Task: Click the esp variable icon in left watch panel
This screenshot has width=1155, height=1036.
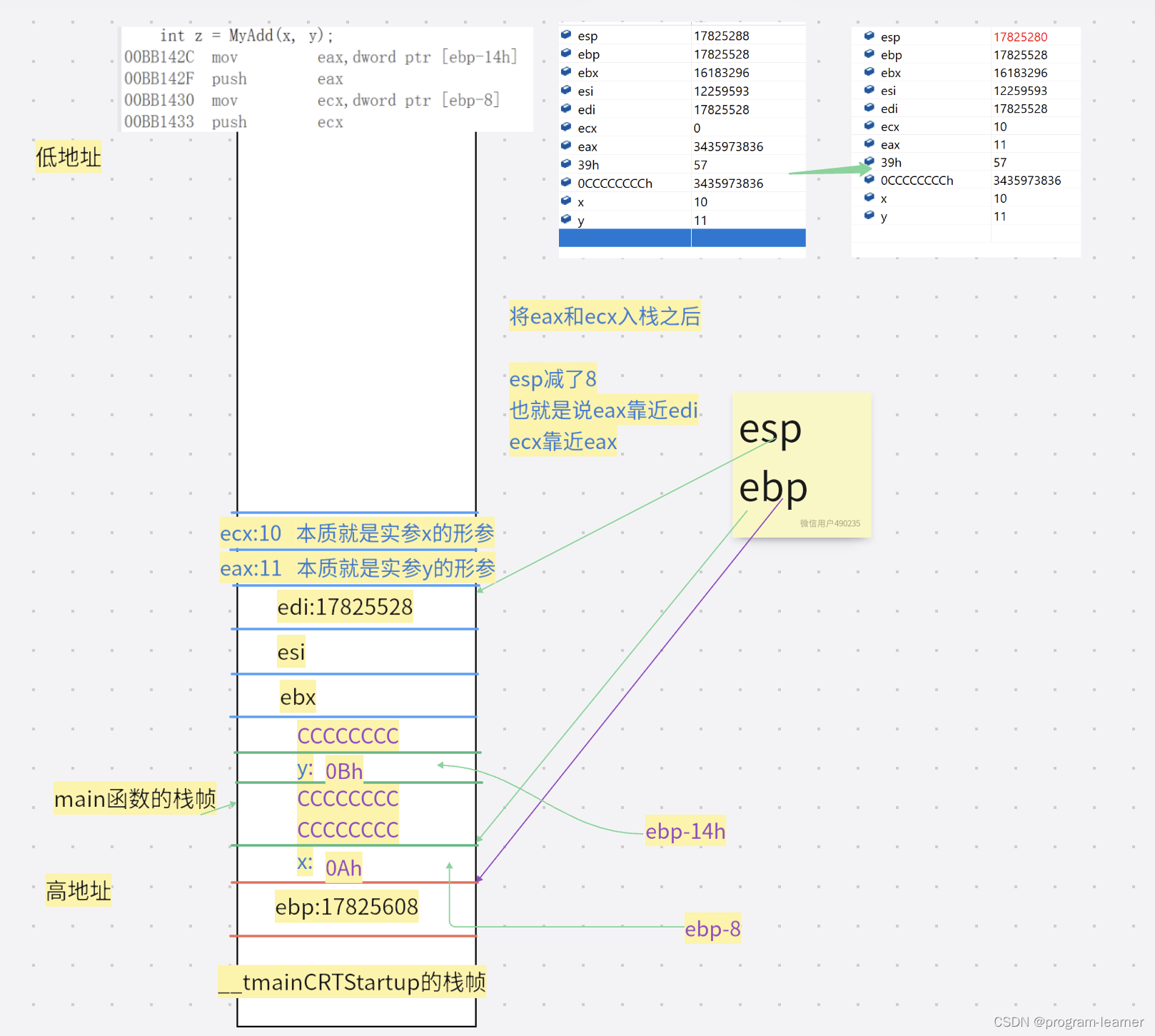Action: tap(566, 34)
